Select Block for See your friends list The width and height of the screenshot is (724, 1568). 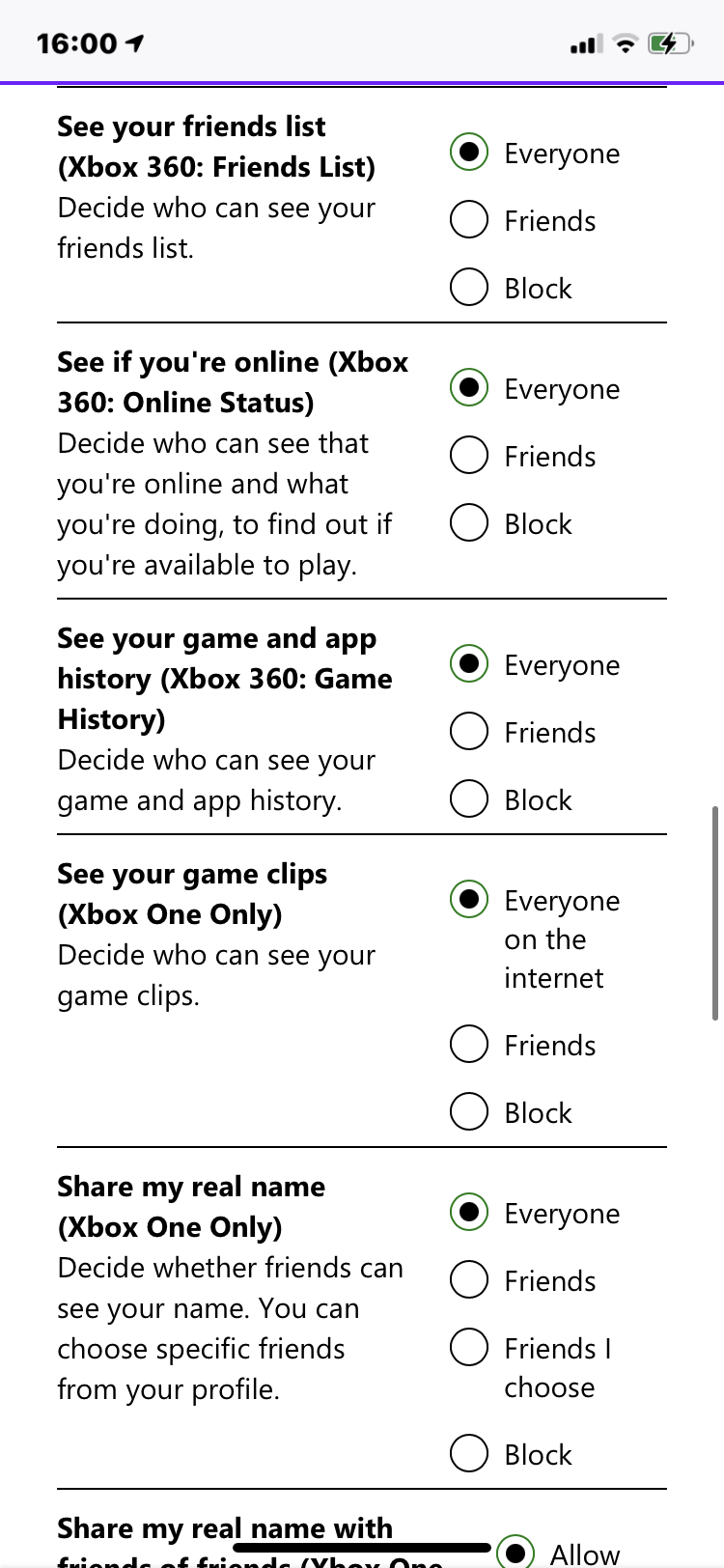pos(469,288)
